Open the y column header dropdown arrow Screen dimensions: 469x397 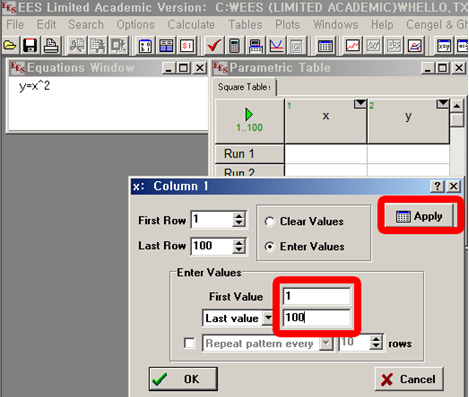(442, 104)
